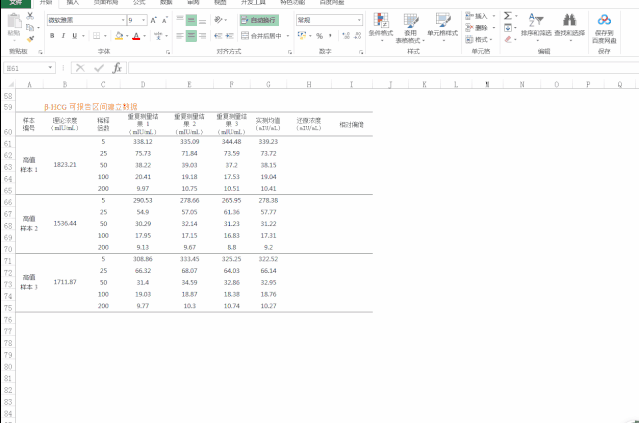Click the Find and Select binoculars icon
The image size is (639, 423).
click(568, 24)
